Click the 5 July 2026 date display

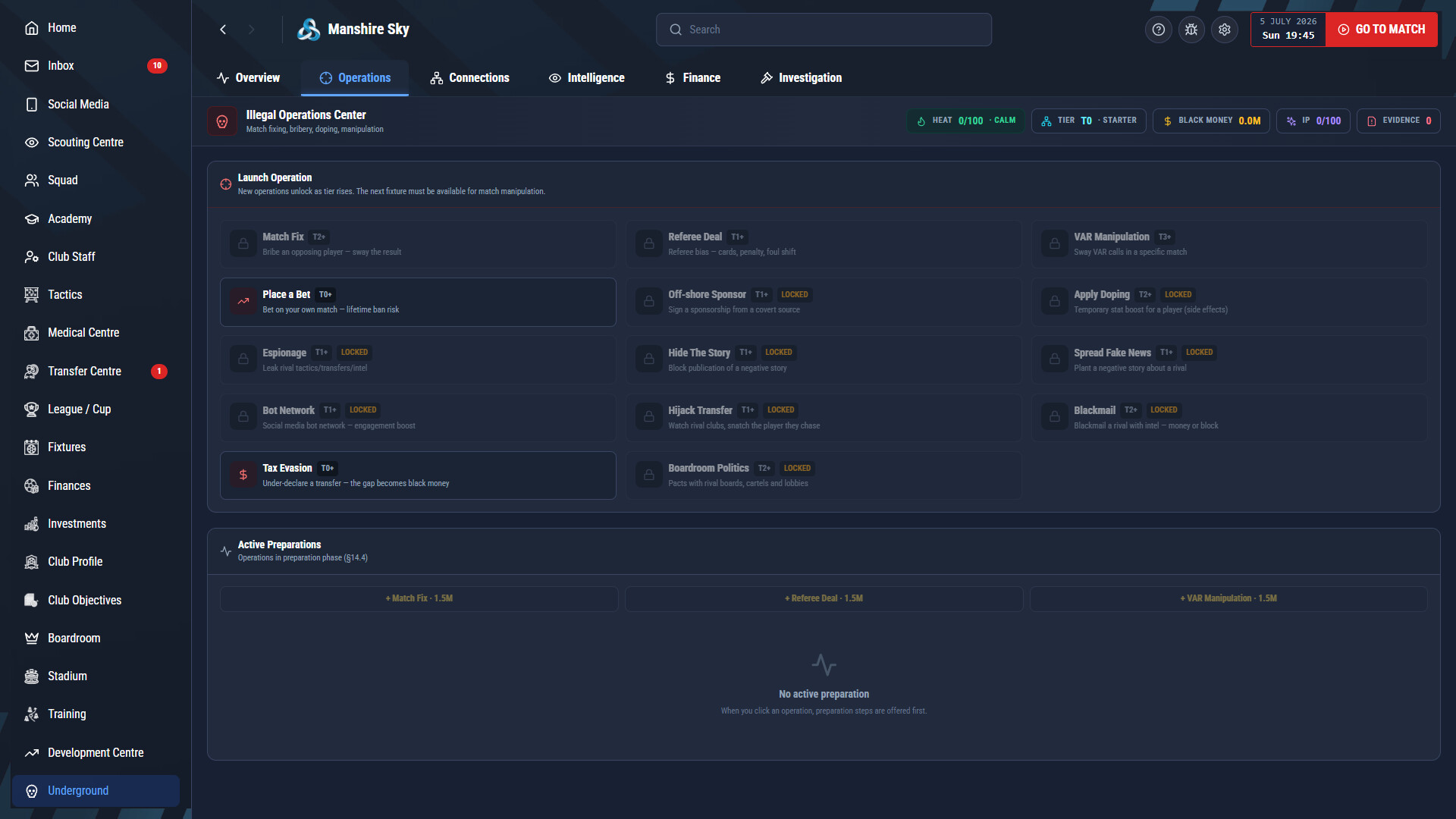(1288, 30)
